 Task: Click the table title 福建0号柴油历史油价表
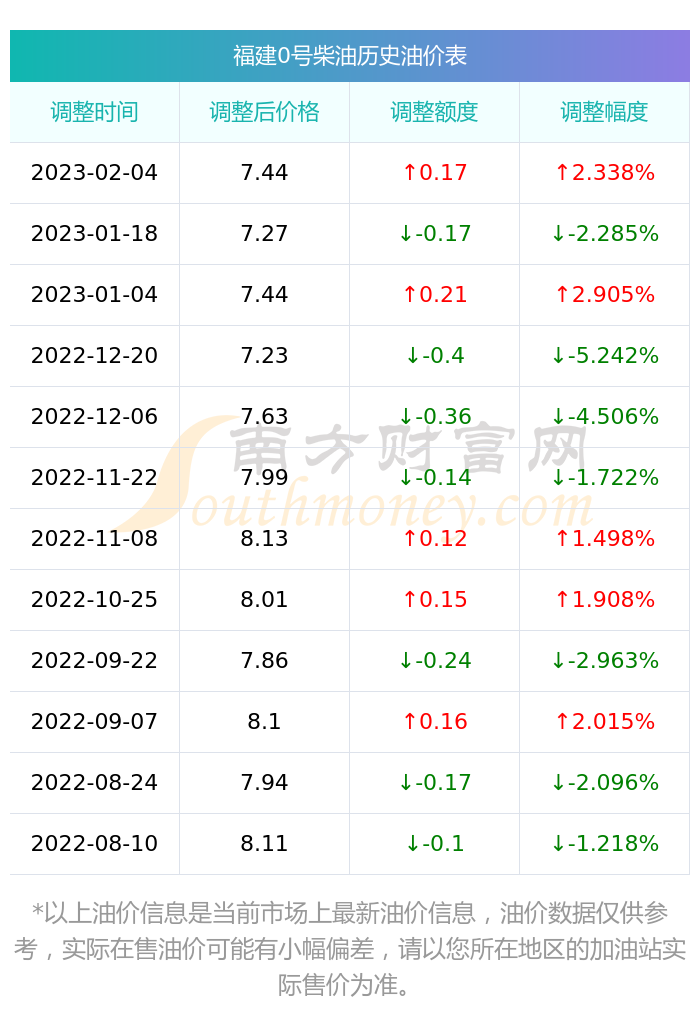pyautogui.click(x=349, y=56)
